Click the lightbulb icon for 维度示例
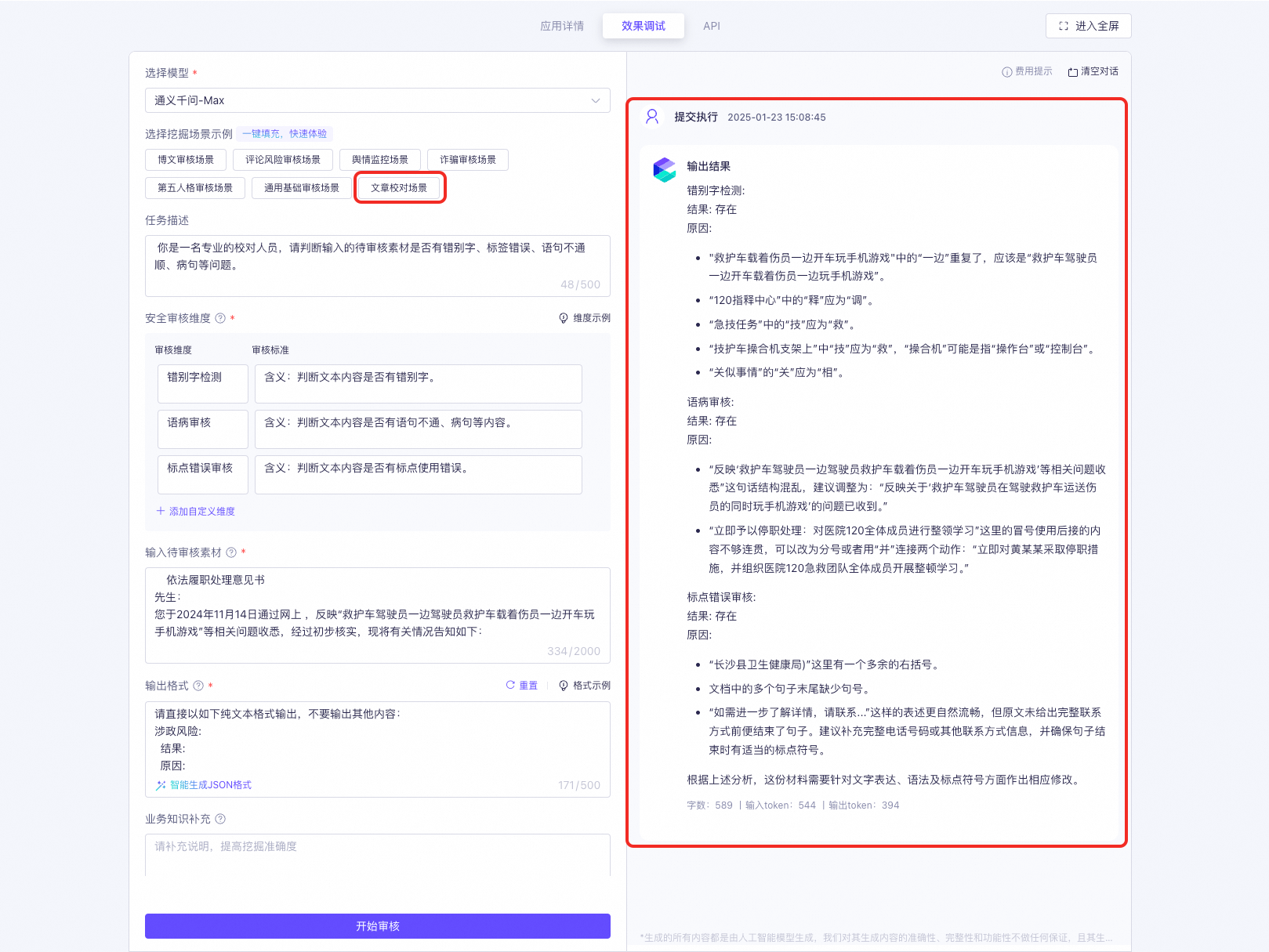 click(564, 318)
